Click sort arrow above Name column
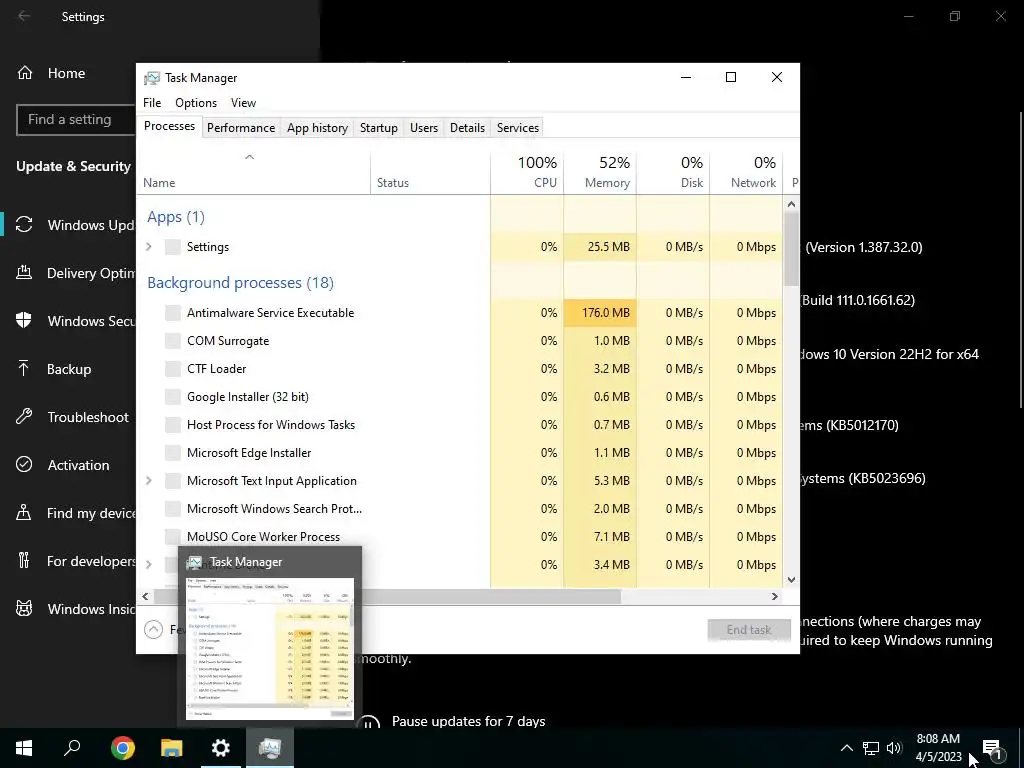This screenshot has width=1024, height=768. pyautogui.click(x=249, y=157)
